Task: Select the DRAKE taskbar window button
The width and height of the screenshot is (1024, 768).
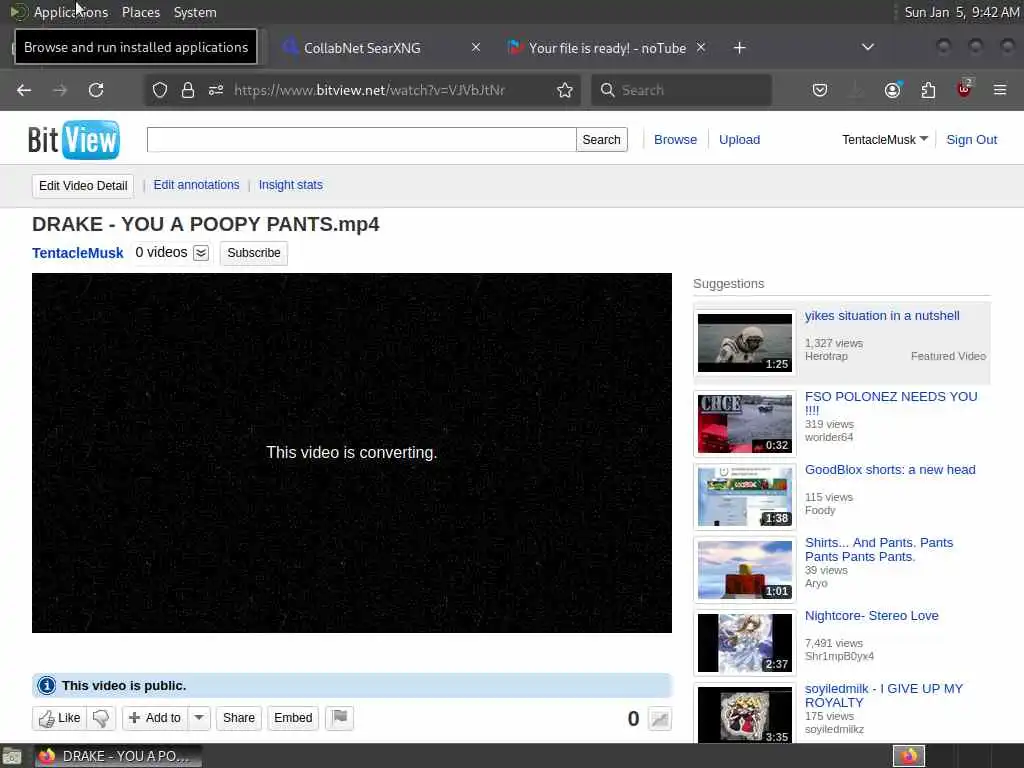Action: [118, 756]
